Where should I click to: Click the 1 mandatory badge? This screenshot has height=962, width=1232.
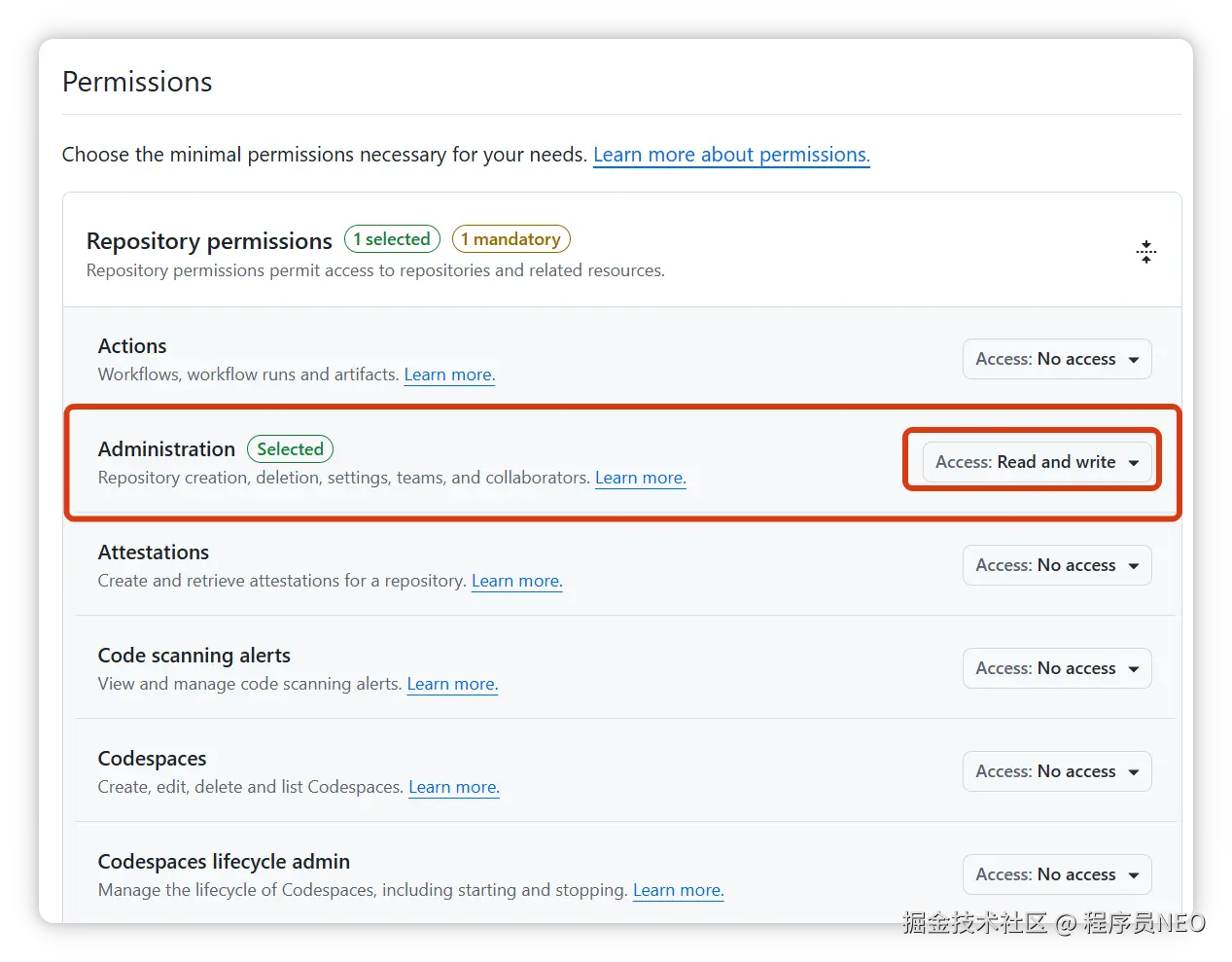point(510,239)
